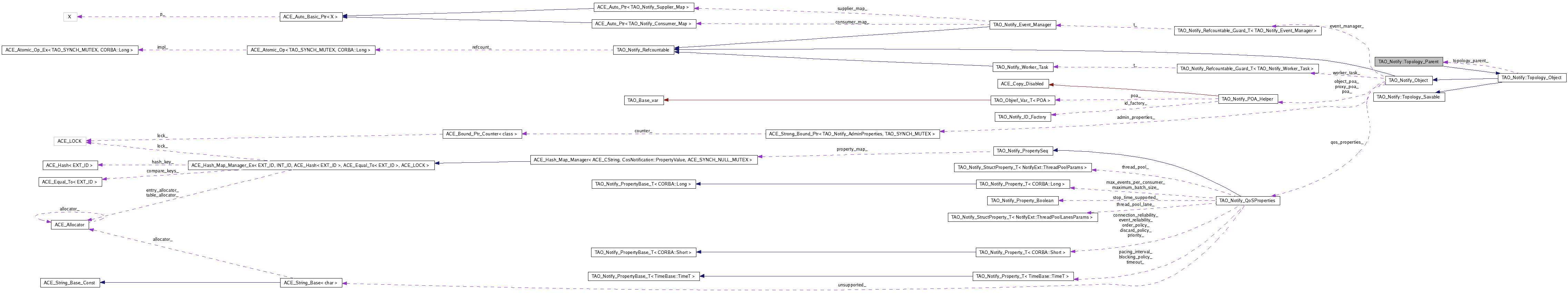Click the refcount_ edge label

(x=481, y=47)
